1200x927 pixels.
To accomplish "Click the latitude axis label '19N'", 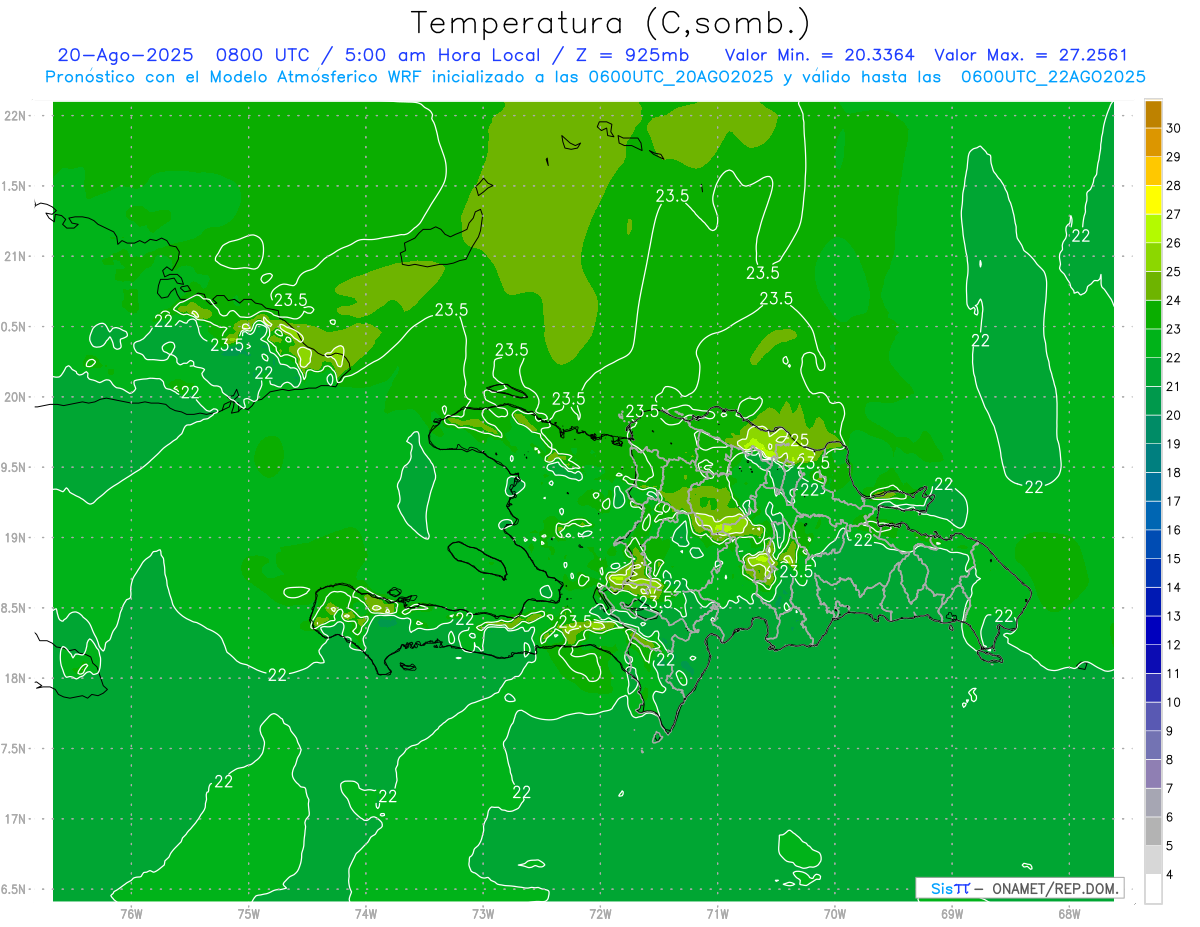I will coord(16,538).
